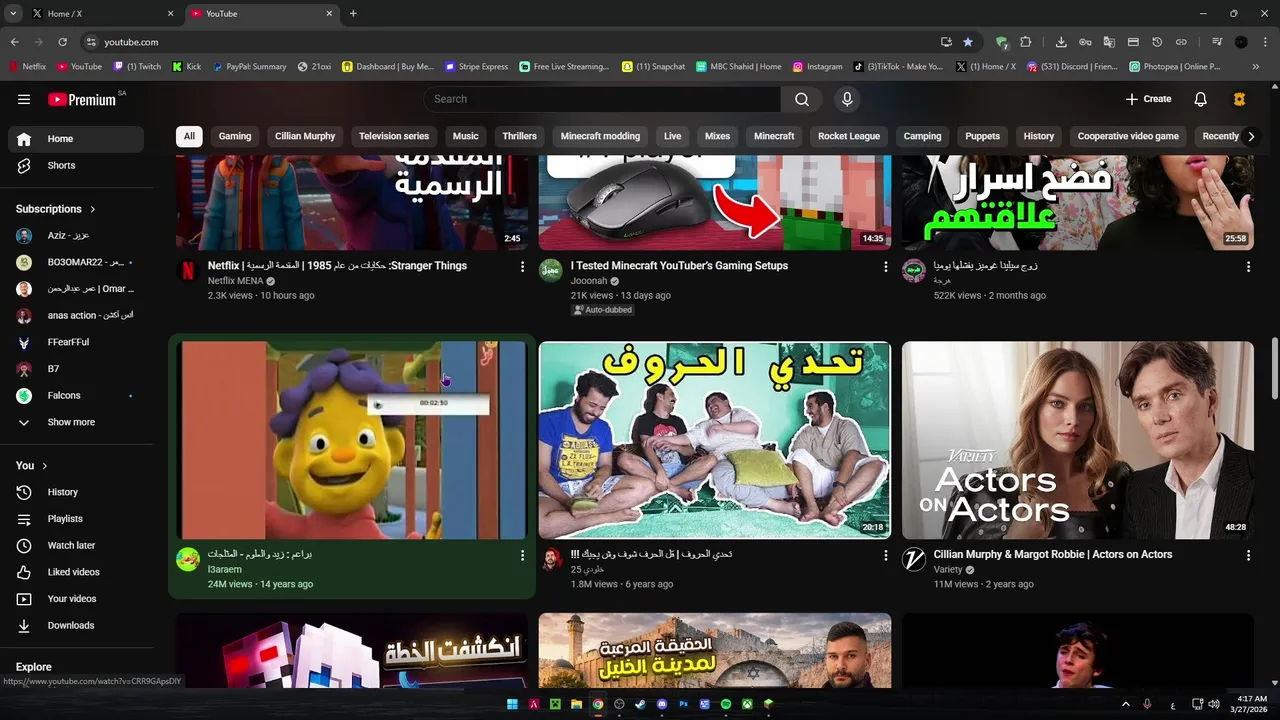Viewport: 1280px width, 720px height.
Task: Click the Variety channel name link
Action: click(x=948, y=570)
